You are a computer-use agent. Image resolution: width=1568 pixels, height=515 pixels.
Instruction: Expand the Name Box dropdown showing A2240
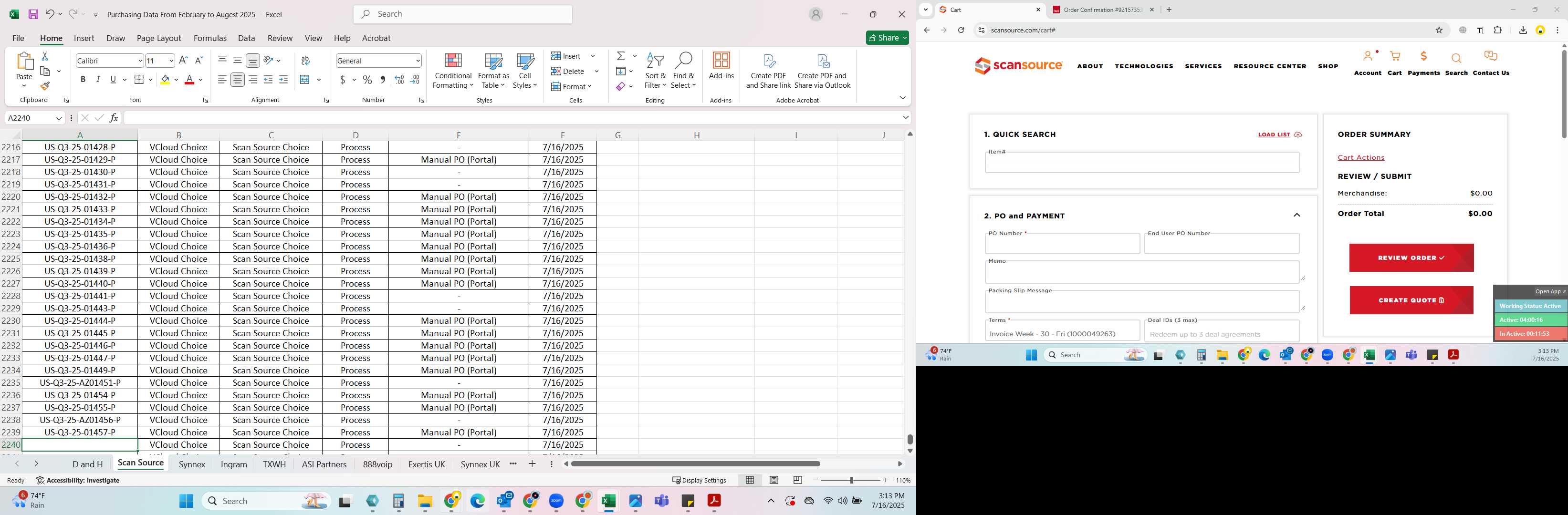click(59, 118)
